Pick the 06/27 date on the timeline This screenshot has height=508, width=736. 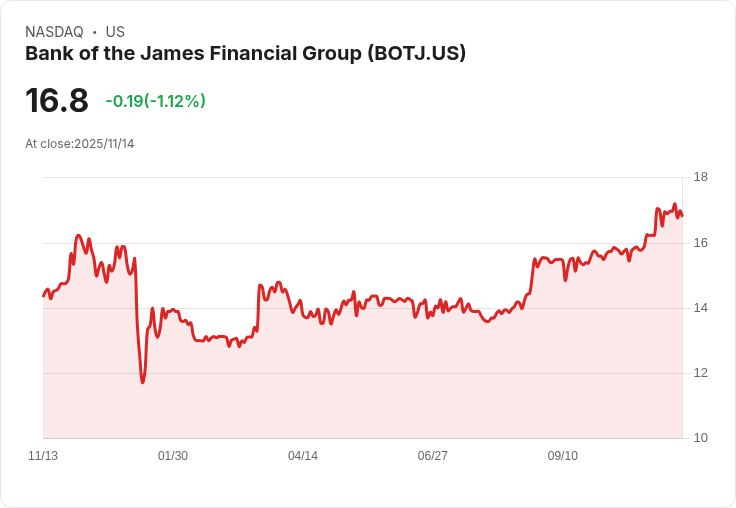(433, 456)
